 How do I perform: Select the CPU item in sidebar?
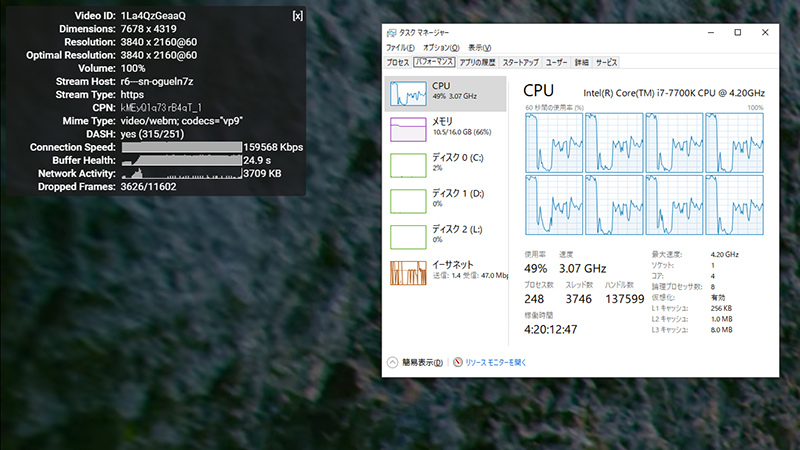click(x=445, y=94)
